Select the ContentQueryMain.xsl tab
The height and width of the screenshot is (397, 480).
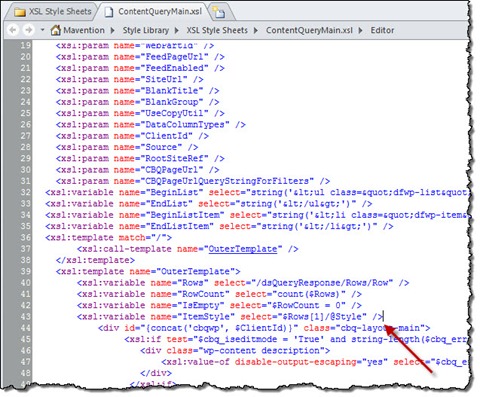tap(154, 12)
